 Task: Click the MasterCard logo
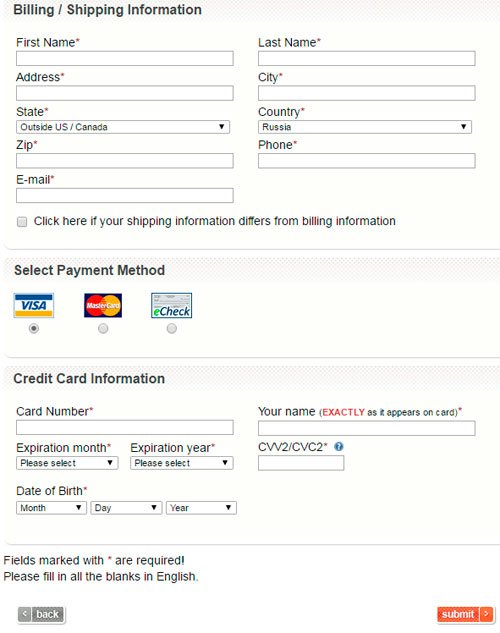point(103,306)
